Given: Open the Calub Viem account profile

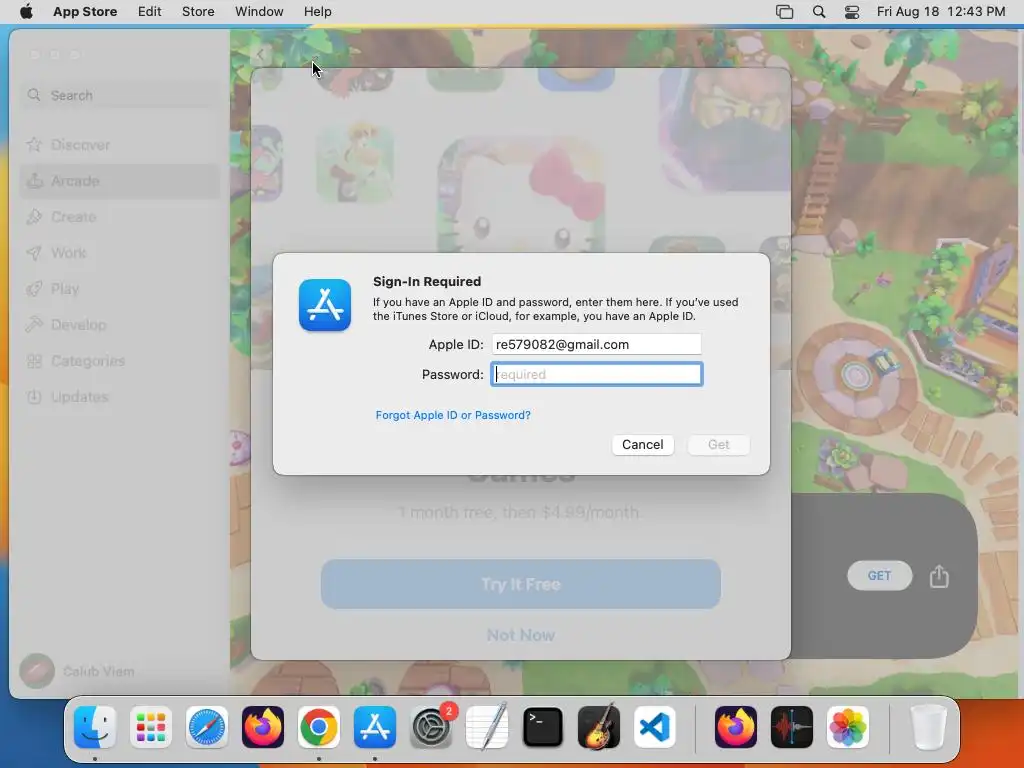Looking at the screenshot, I should pos(78,671).
